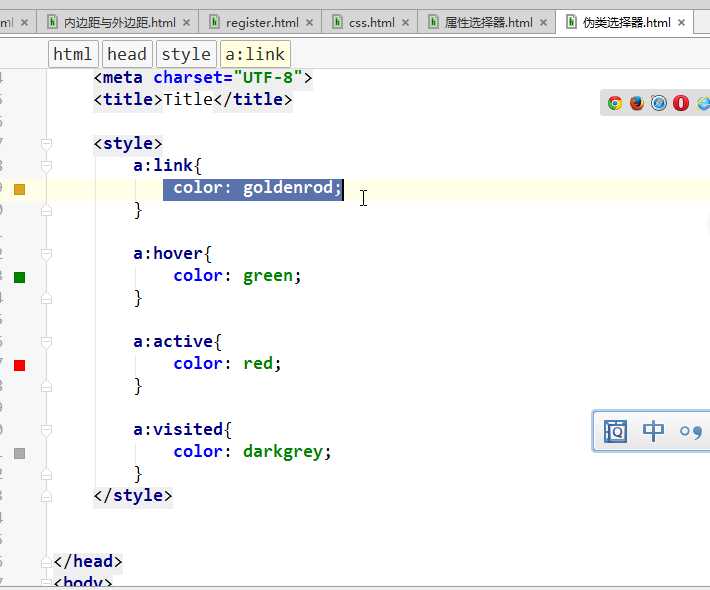Close the 属性选择器.html tab
Viewport: 710px width, 590px height.
[x=543, y=22]
